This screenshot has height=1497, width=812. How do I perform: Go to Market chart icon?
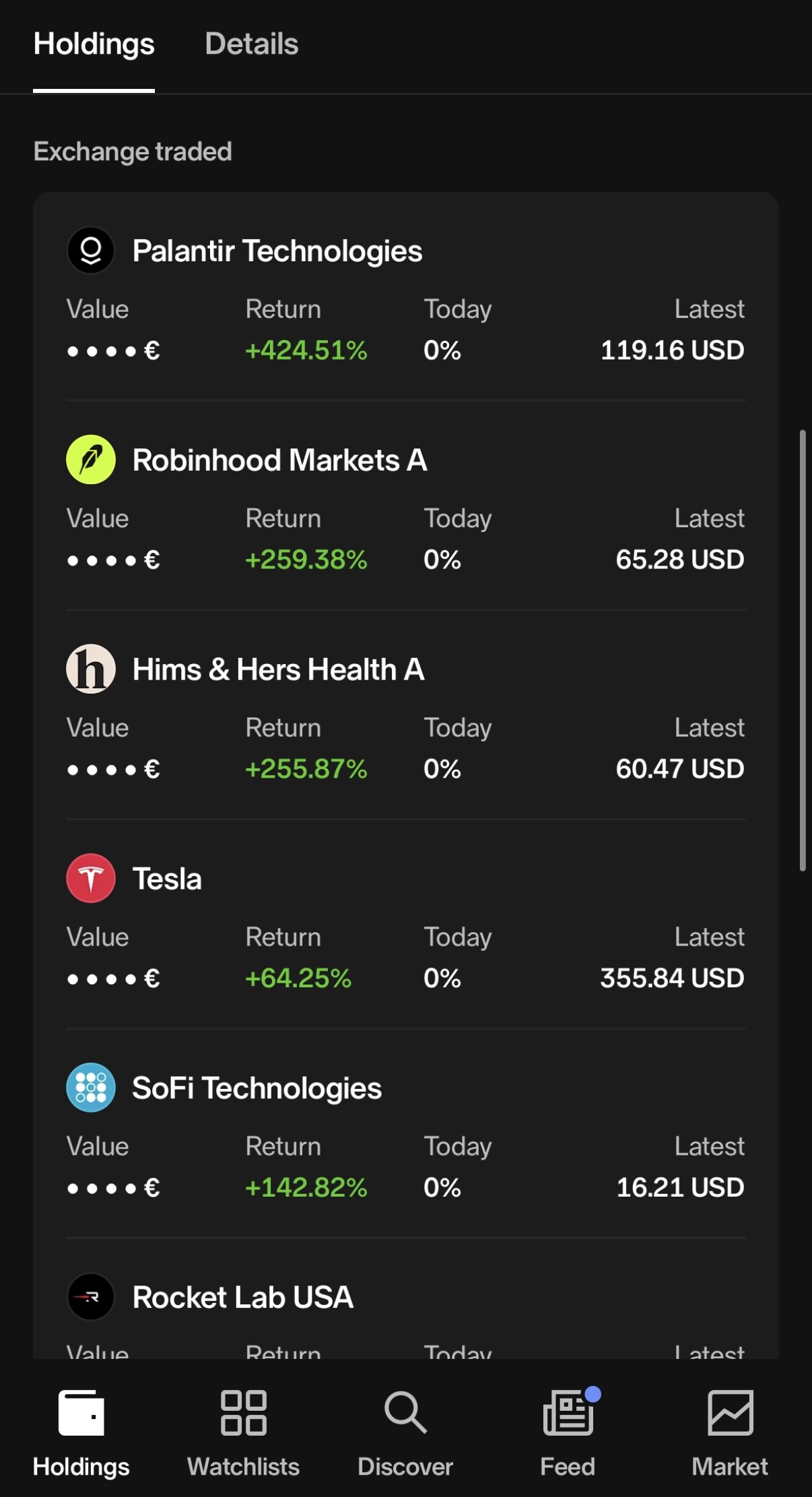click(730, 1413)
